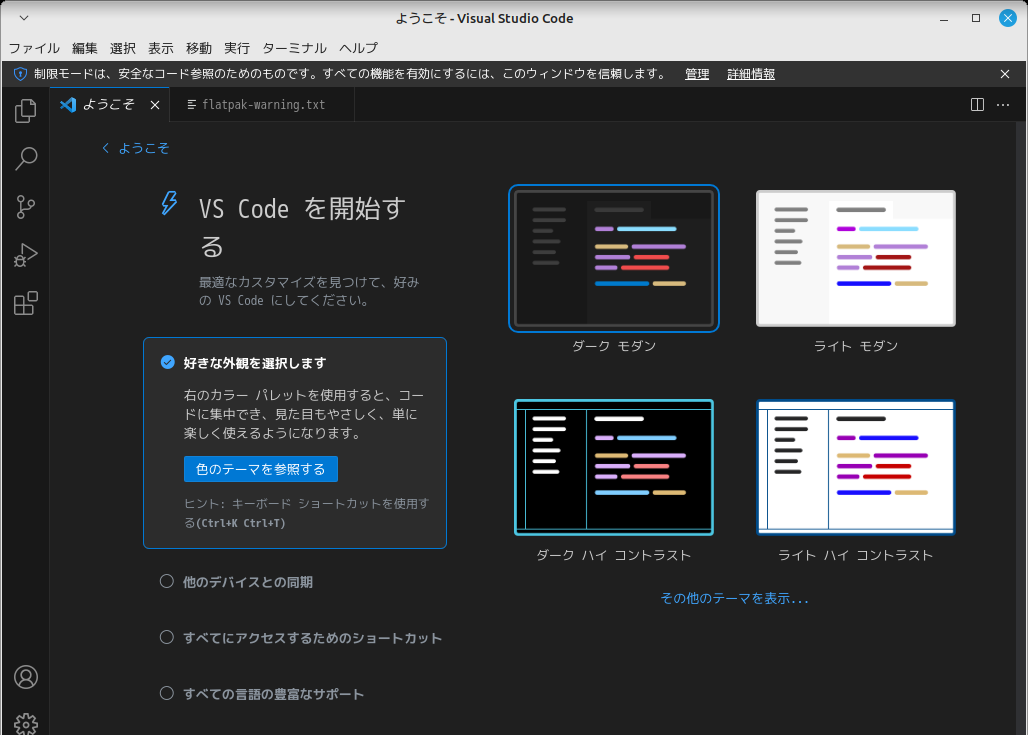Select the 他のデバイスとの同期 step circle
Screen dimensions: 1028x735
[x=167, y=581]
